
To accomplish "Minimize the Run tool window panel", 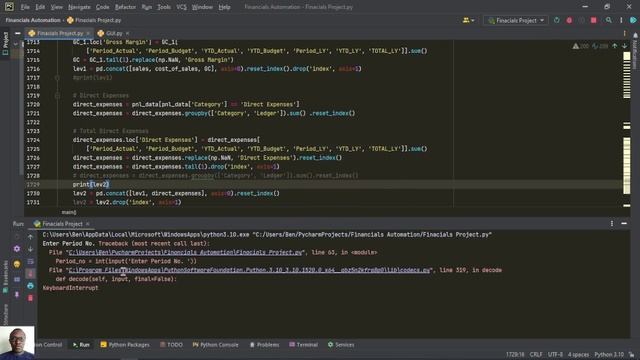I will pyautogui.click(x=624, y=223).
